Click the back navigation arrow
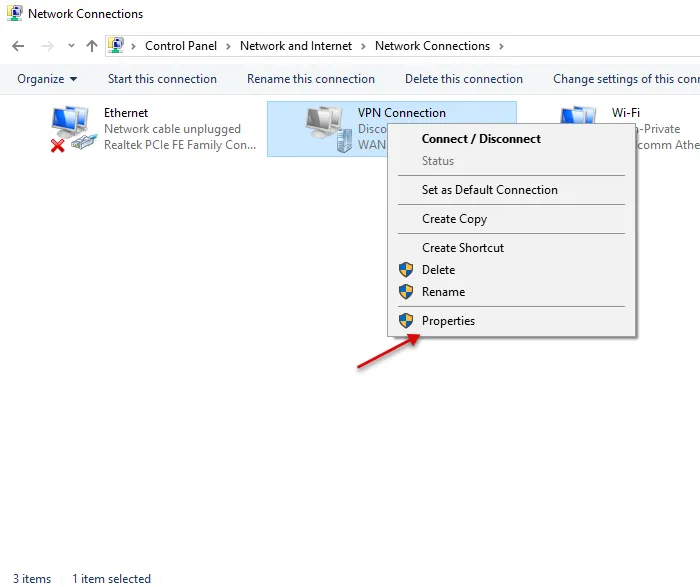 18,46
